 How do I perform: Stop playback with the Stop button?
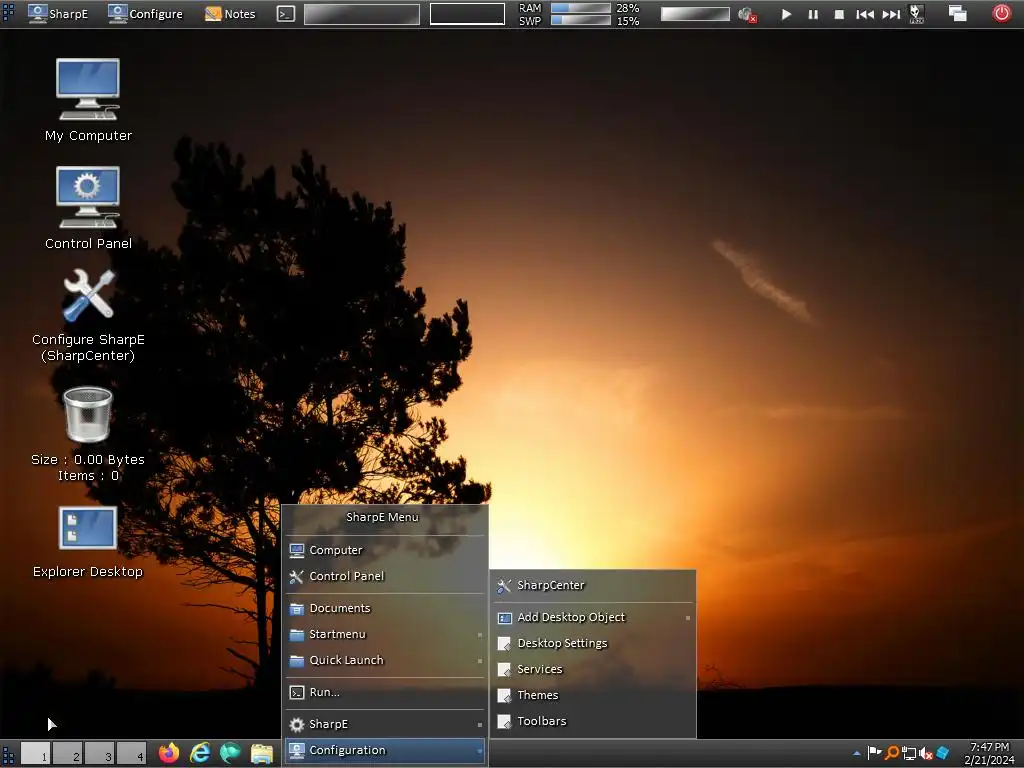coord(839,14)
